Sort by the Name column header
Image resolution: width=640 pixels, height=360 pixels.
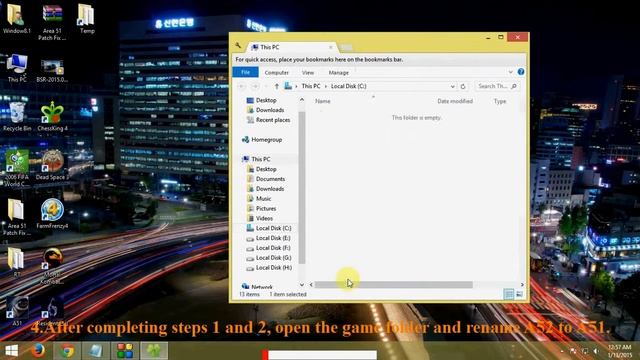pyautogui.click(x=322, y=101)
